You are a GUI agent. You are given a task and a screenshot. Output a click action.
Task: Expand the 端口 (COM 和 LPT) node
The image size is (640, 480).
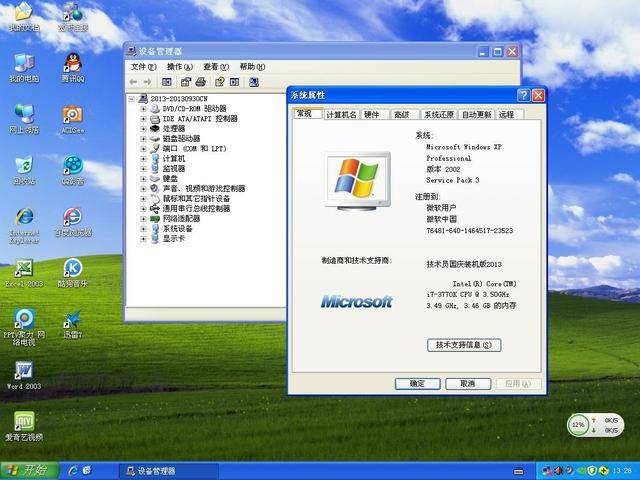tap(143, 149)
